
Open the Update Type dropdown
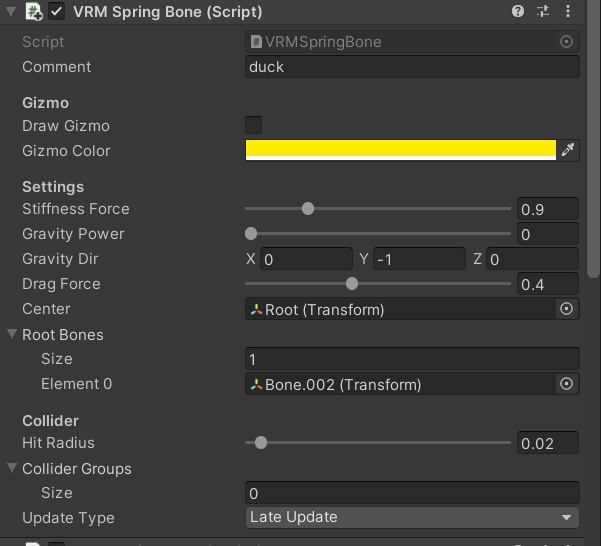coord(412,517)
